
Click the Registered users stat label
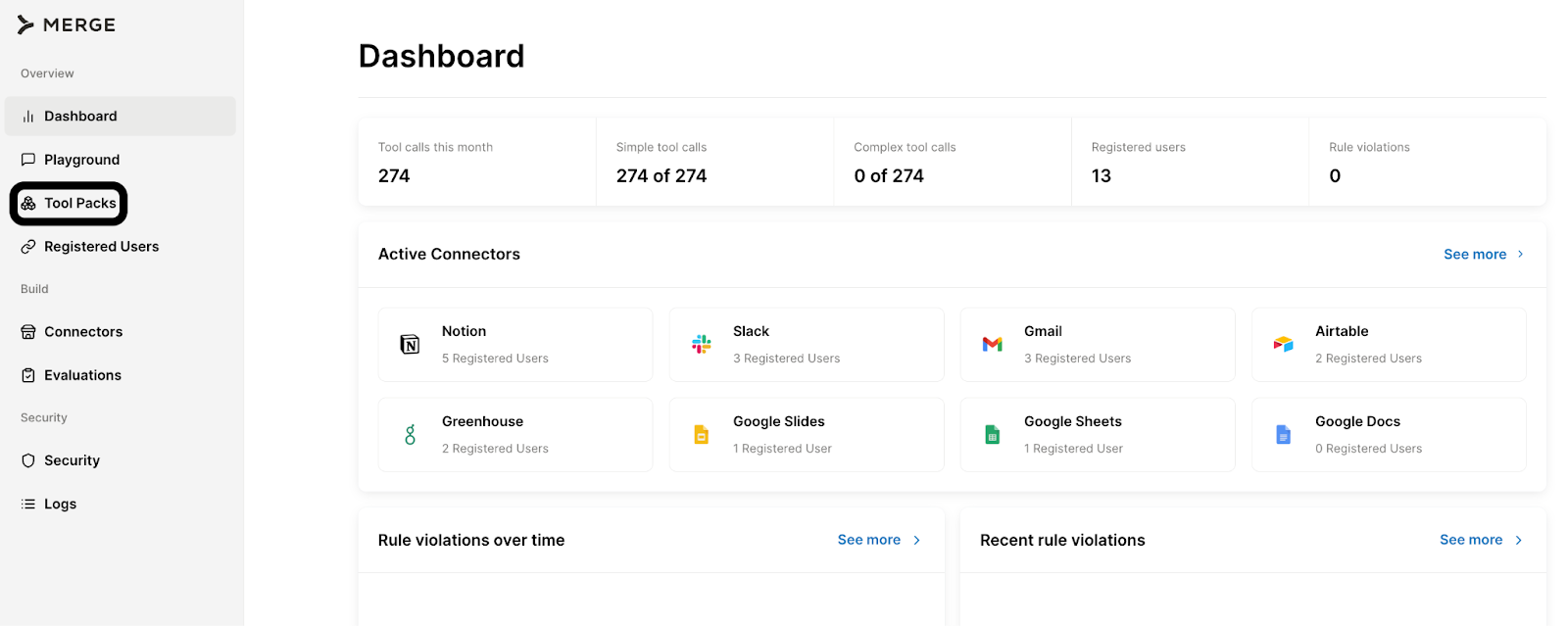pos(1139,147)
